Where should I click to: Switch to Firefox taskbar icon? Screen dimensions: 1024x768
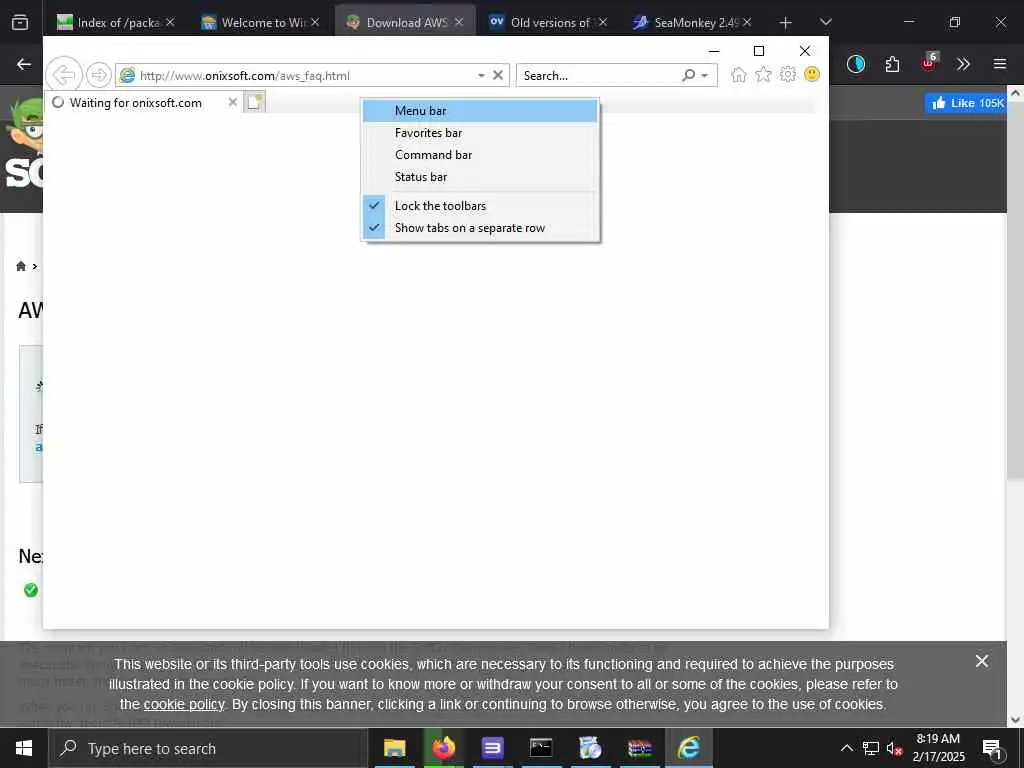pyautogui.click(x=443, y=748)
